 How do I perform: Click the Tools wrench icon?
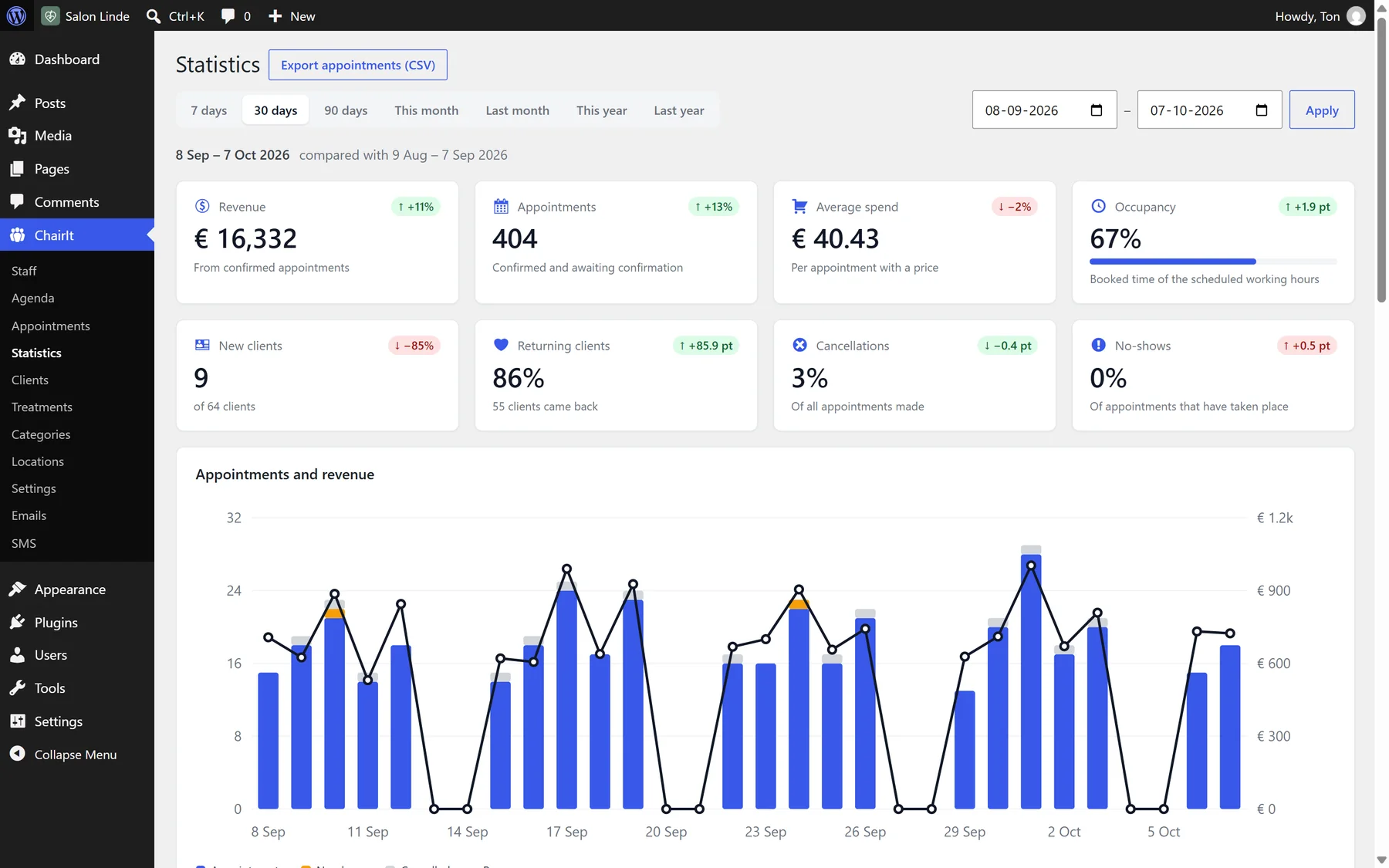click(x=17, y=688)
